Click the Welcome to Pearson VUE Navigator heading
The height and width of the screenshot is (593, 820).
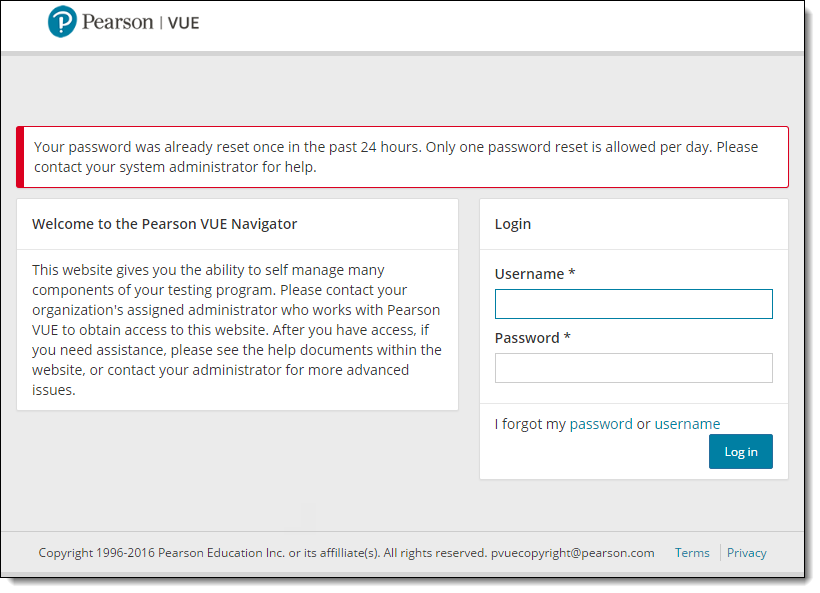[x=164, y=224]
